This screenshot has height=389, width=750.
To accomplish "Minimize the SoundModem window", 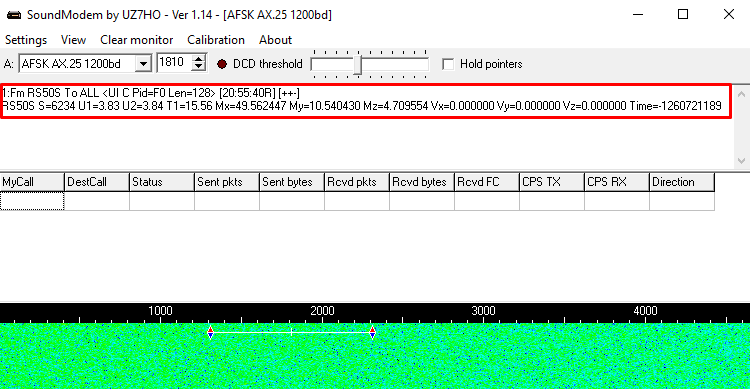I will [x=638, y=14].
